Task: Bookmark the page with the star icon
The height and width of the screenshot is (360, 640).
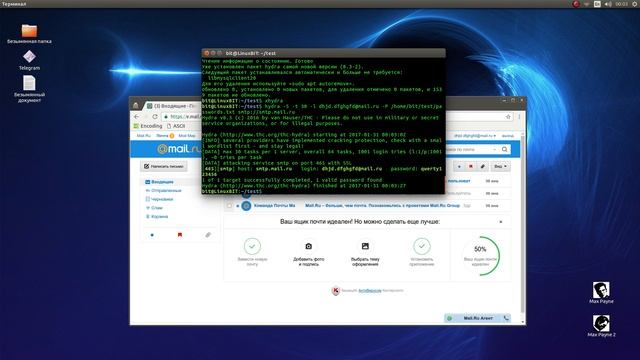Action: coord(508,117)
